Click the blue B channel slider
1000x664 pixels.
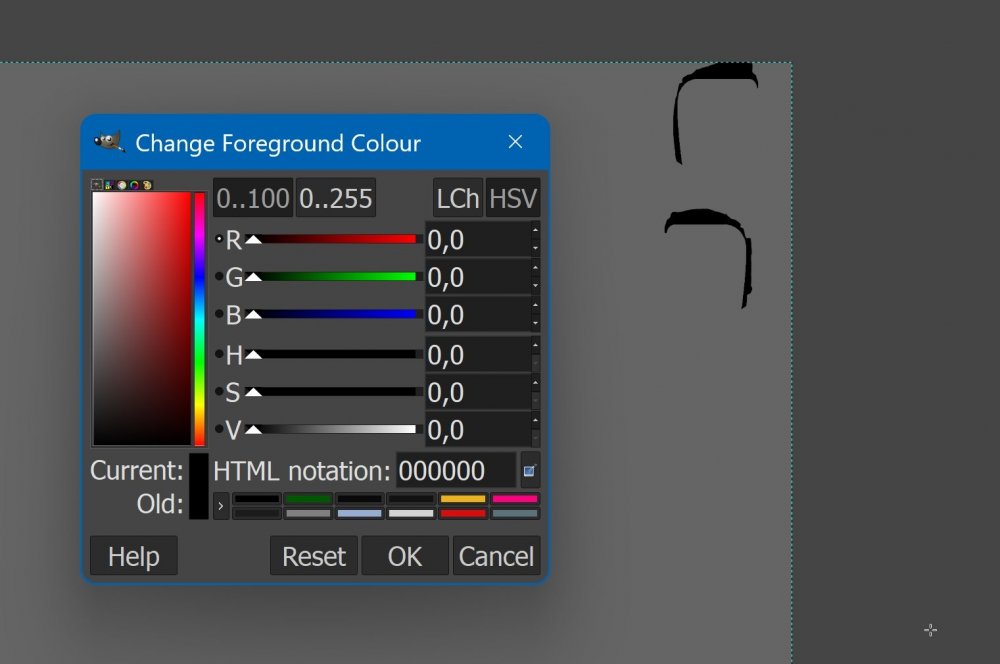334,314
